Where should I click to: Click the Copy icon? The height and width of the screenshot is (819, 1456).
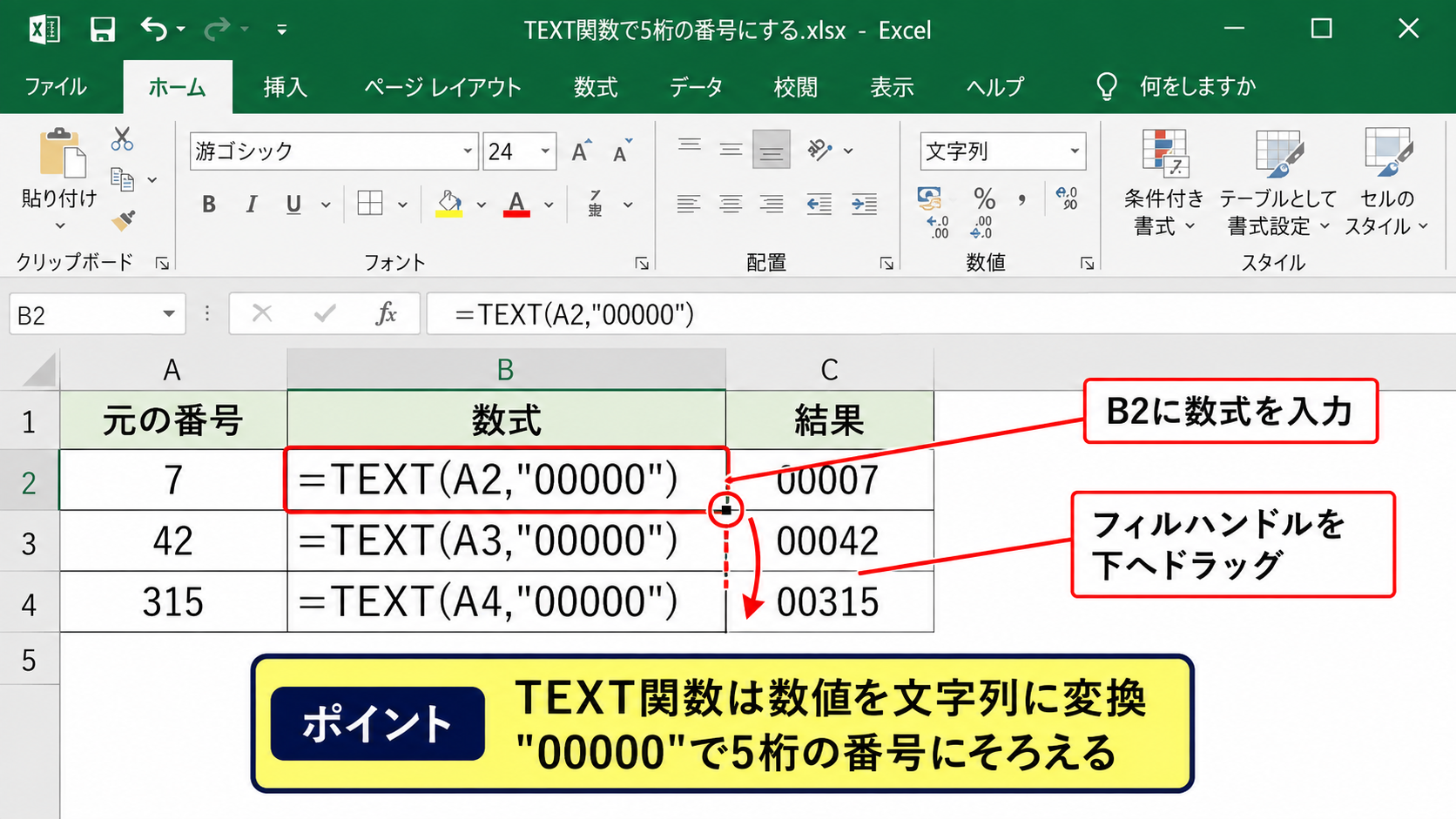123,179
